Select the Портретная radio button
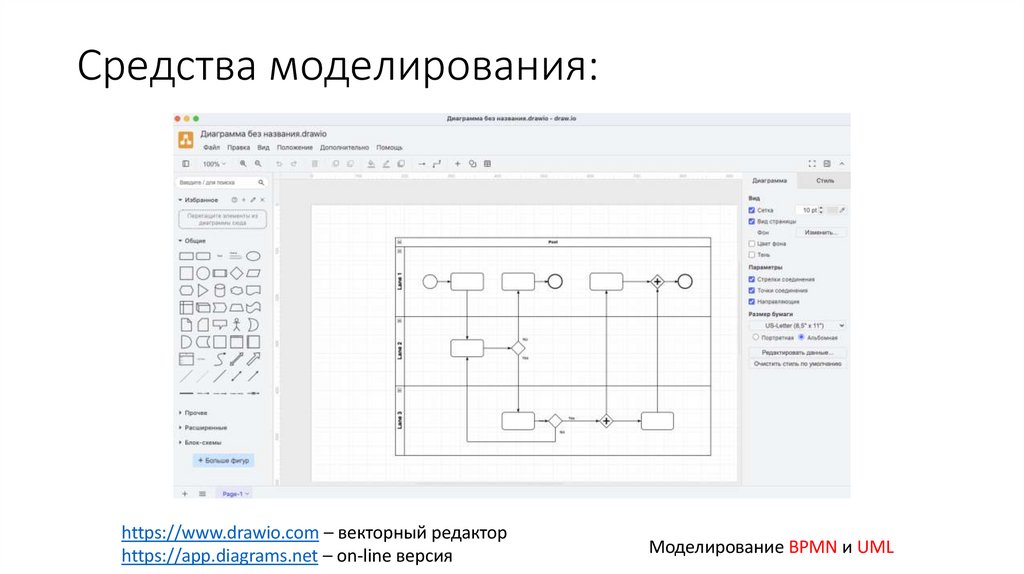Screen dimensions: 1024x574 tap(756, 338)
